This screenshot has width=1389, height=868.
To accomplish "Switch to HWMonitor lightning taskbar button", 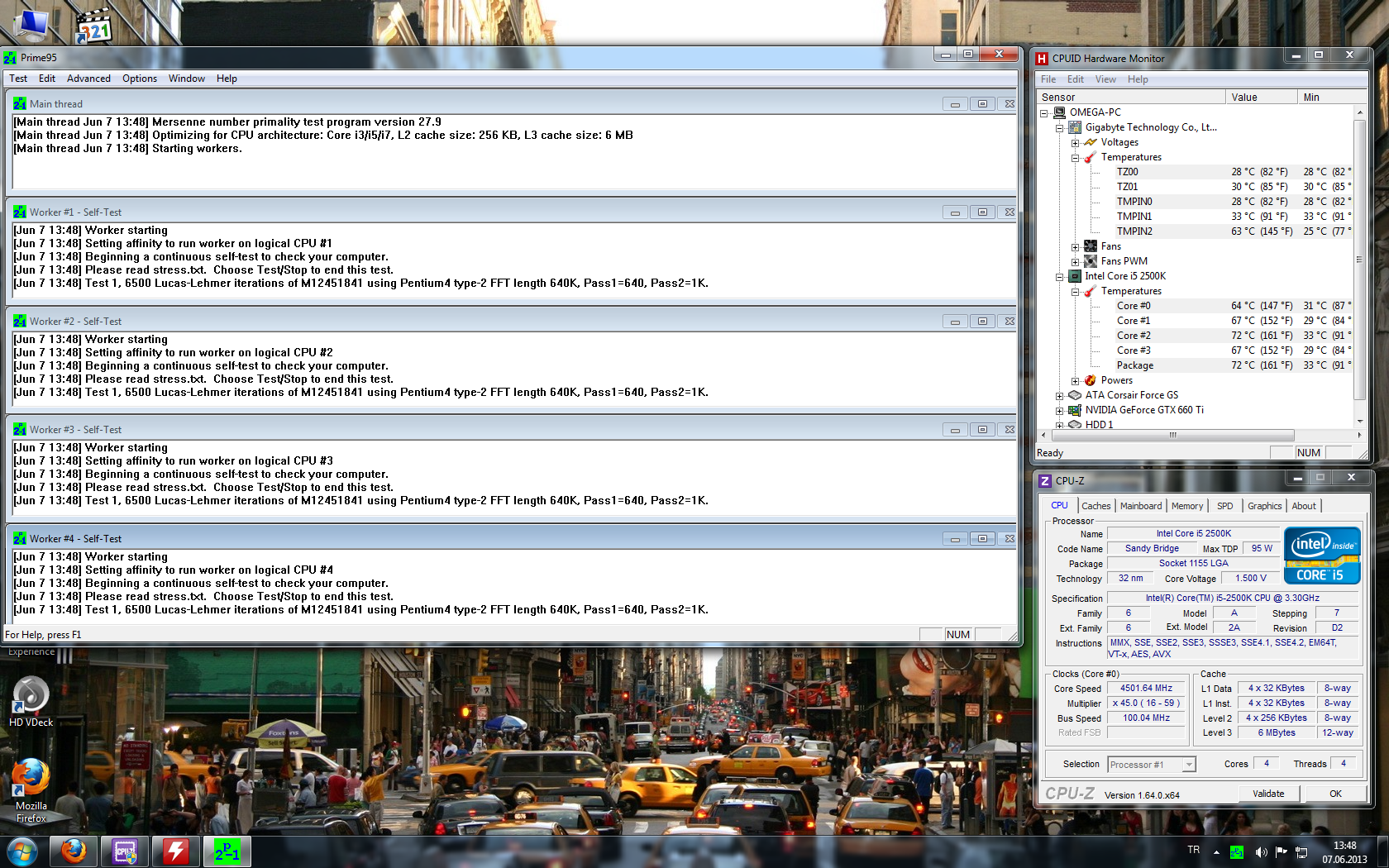I will (176, 851).
